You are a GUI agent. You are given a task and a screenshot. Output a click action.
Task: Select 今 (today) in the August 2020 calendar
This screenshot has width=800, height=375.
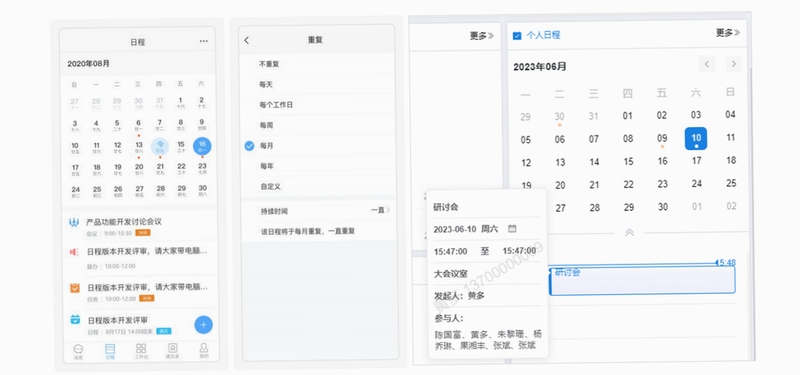point(160,146)
